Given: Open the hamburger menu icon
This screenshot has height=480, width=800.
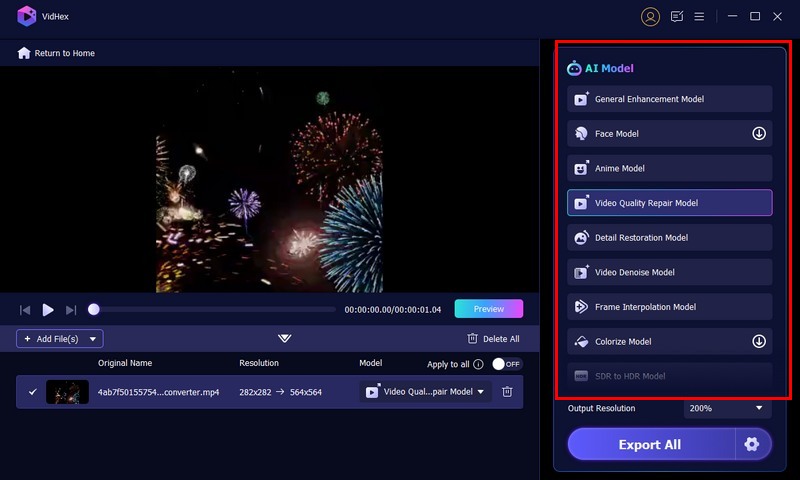Looking at the screenshot, I should click(700, 16).
